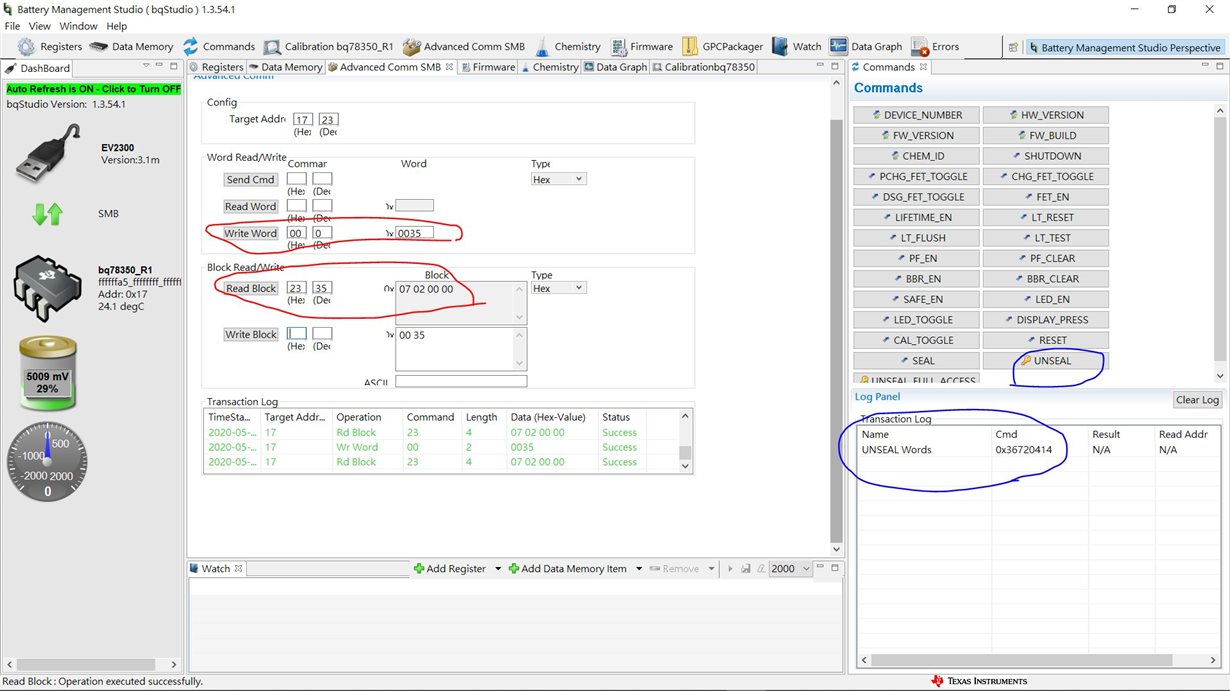
Task: Open the Window menu
Action: 78,26
